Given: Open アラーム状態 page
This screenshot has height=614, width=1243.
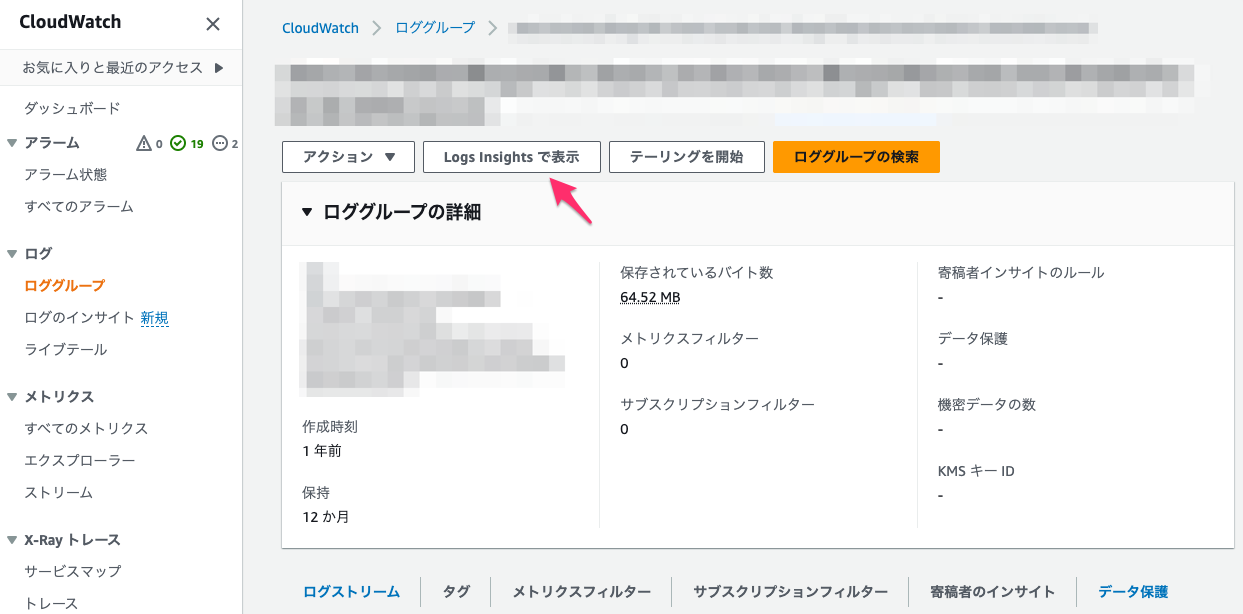Looking at the screenshot, I should (65, 175).
